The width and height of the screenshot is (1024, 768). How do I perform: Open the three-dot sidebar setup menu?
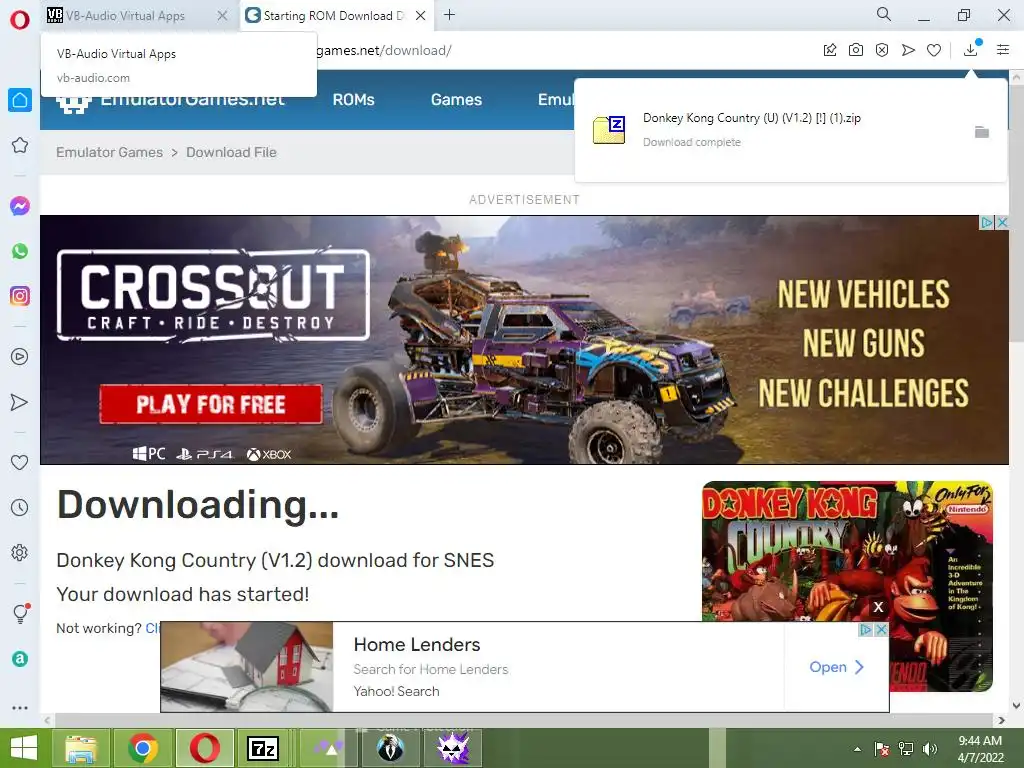(x=20, y=708)
